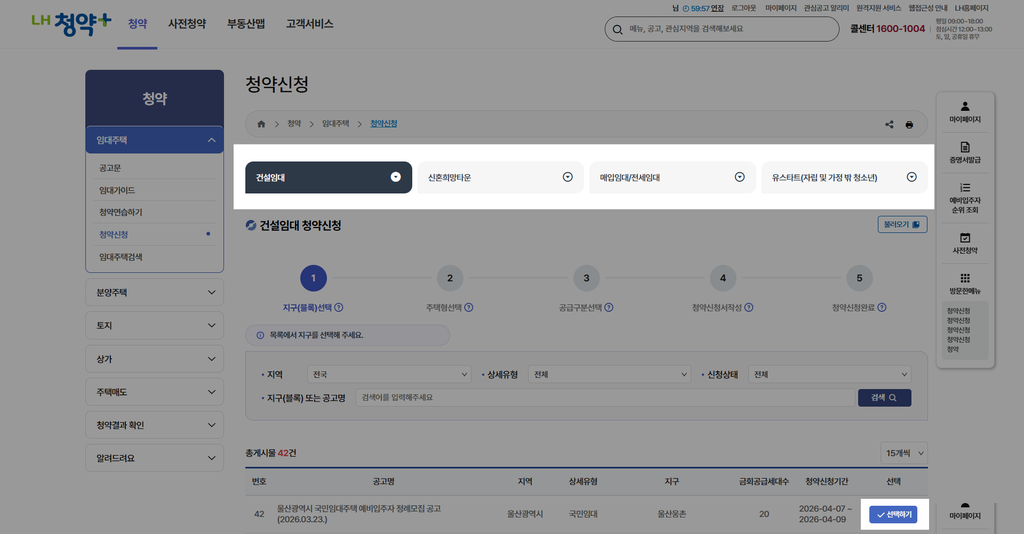Expand the 토지 sidebar section
Viewport: 1024px width, 534px height.
click(155, 325)
